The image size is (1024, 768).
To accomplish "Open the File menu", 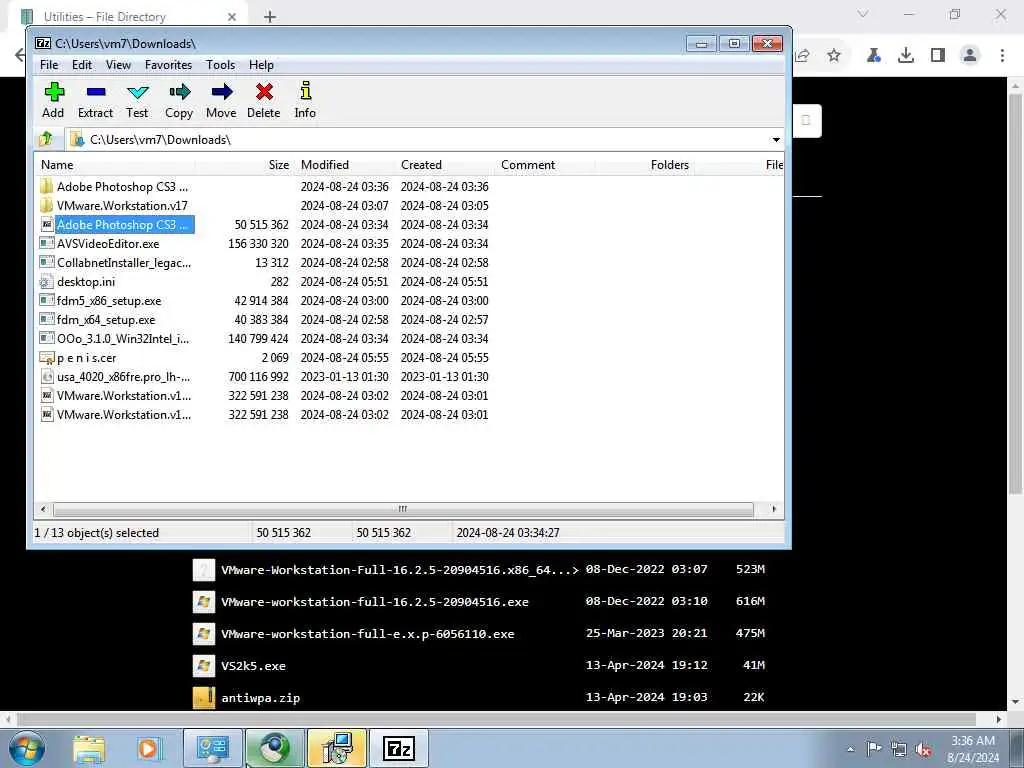I will (x=49, y=65).
